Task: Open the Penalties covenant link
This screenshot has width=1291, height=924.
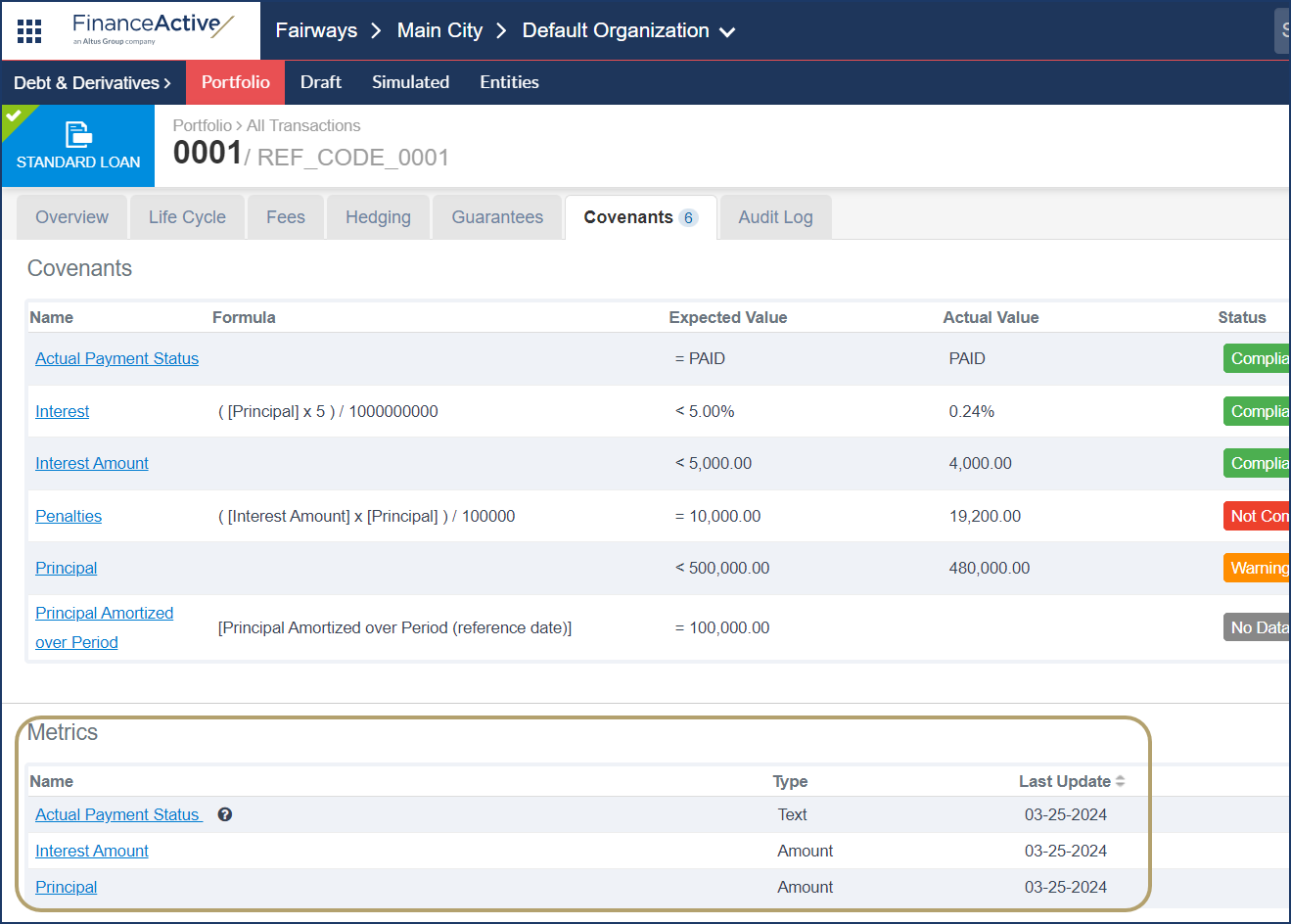Action: (69, 516)
